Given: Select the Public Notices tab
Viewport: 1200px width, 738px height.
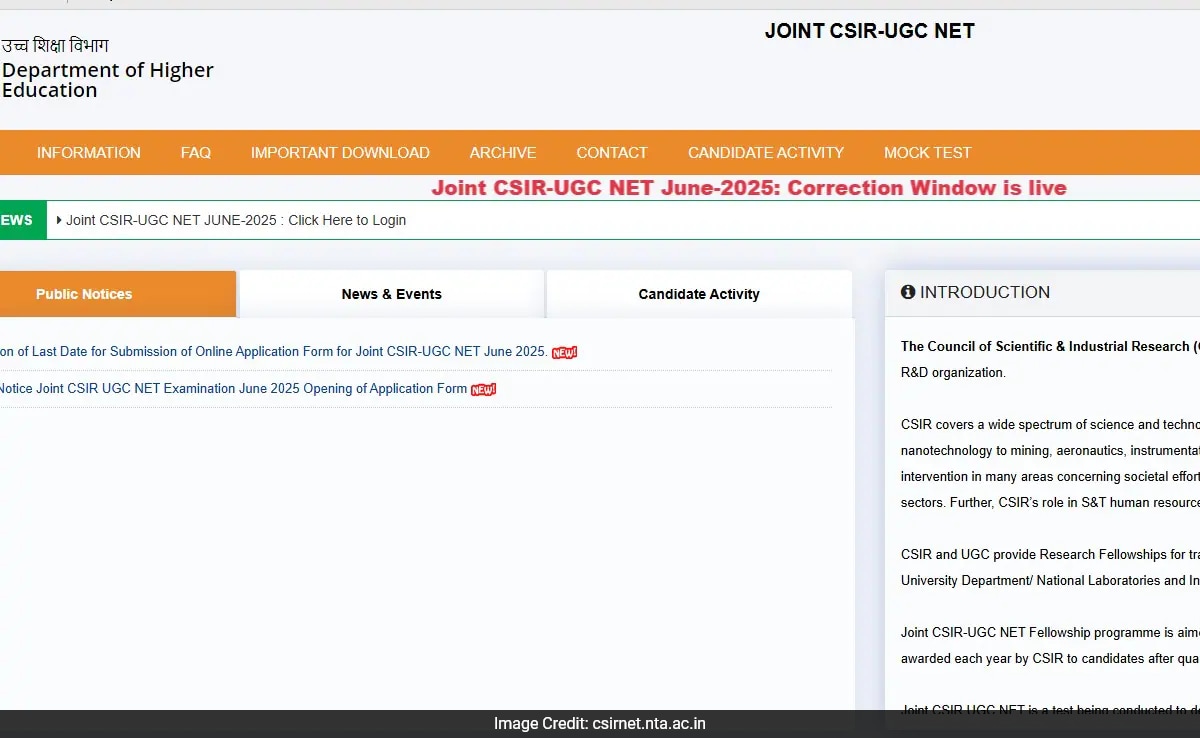Looking at the screenshot, I should (83, 293).
